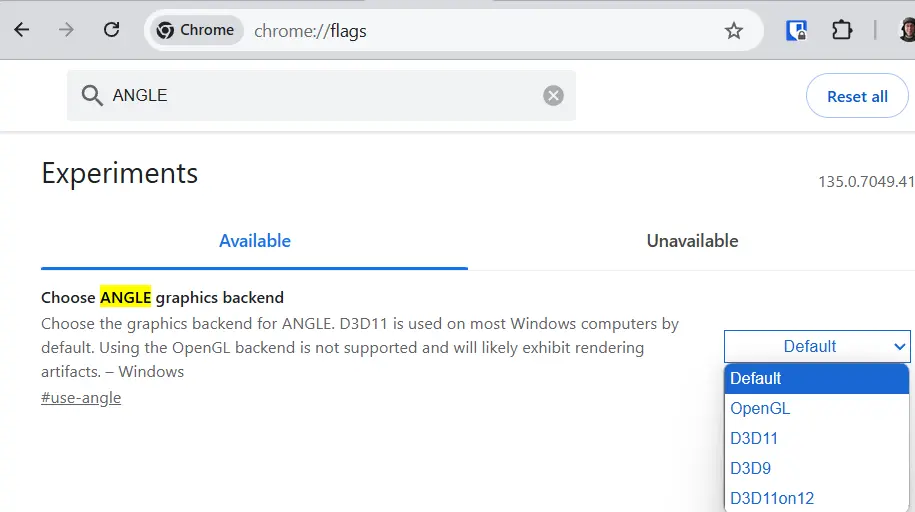
Task: Open the #use-angle flag link
Action: (x=81, y=398)
